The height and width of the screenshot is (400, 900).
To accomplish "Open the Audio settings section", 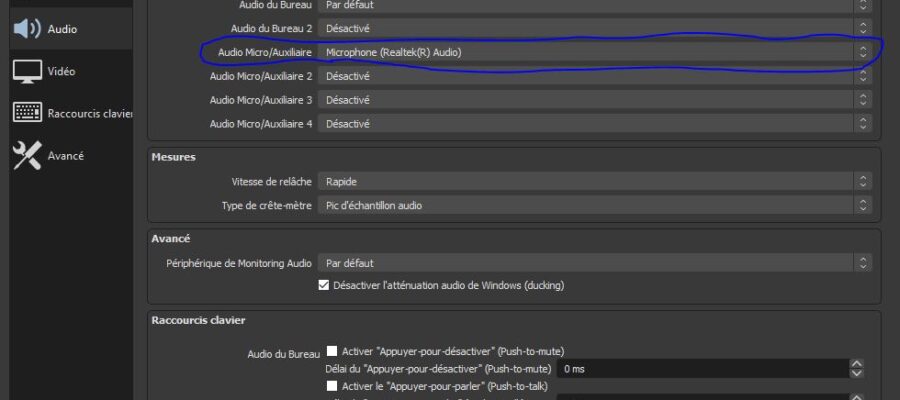I will tap(71, 29).
